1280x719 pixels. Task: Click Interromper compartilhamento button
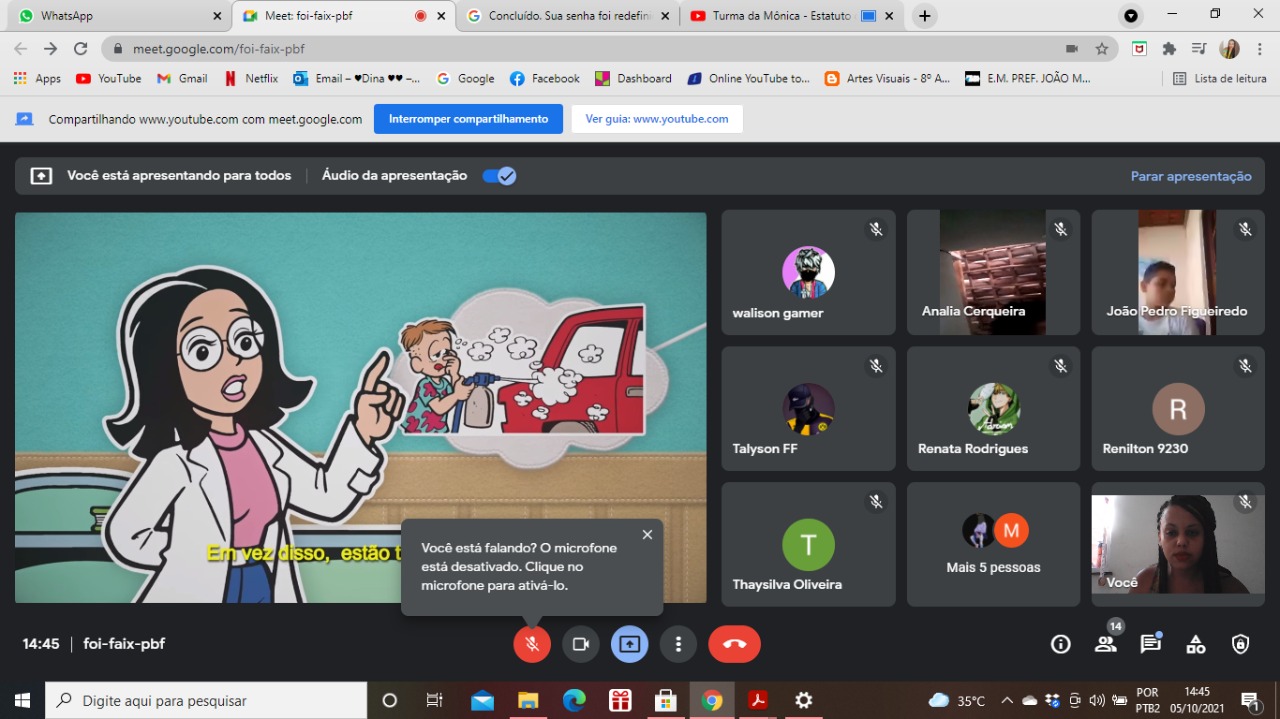(x=468, y=119)
